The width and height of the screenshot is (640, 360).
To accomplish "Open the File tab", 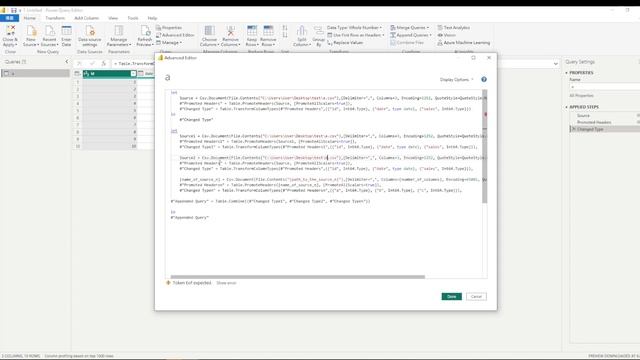I will click(9, 18).
